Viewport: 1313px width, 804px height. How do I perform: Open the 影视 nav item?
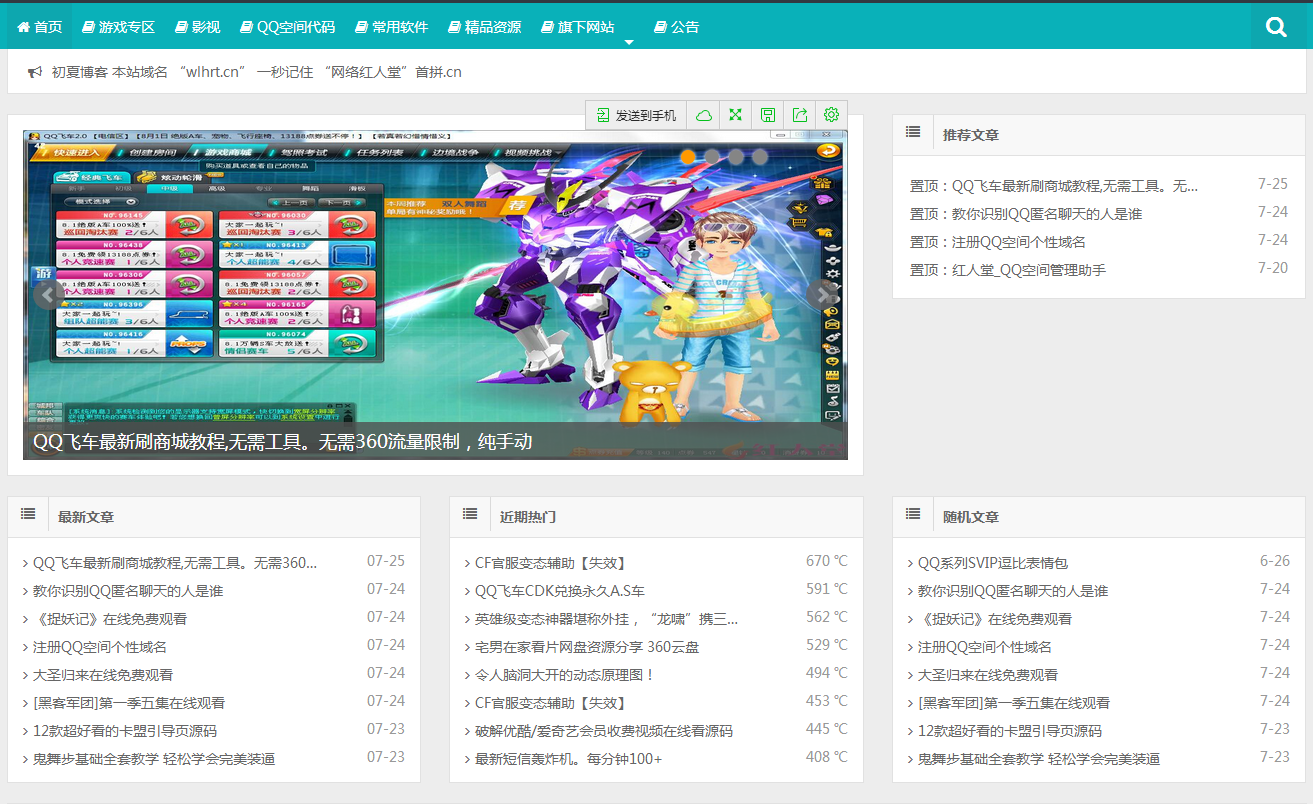click(198, 27)
